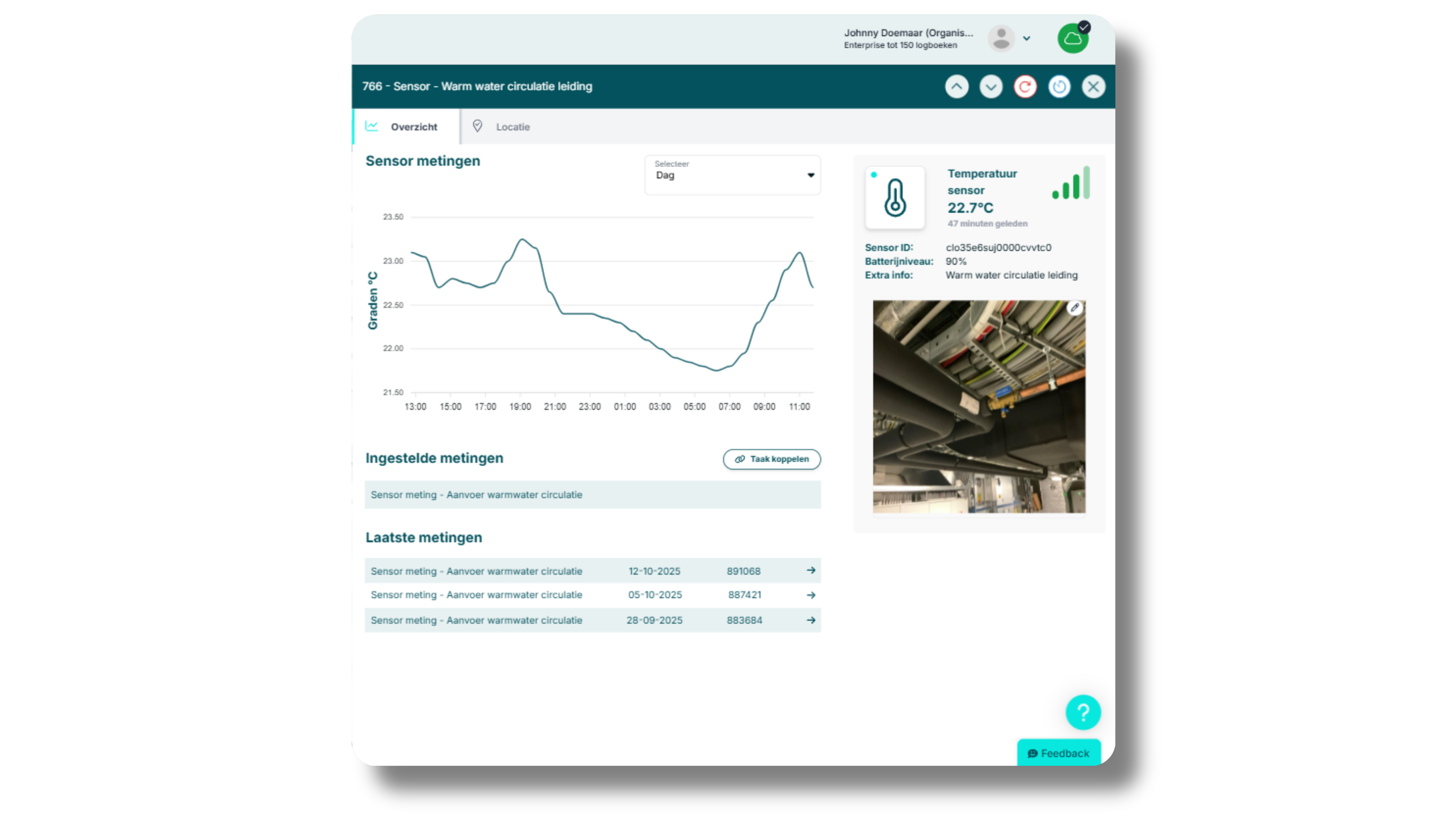Click the green cloud sync icon
Screen dimensions: 1456x819
[x=1073, y=38]
